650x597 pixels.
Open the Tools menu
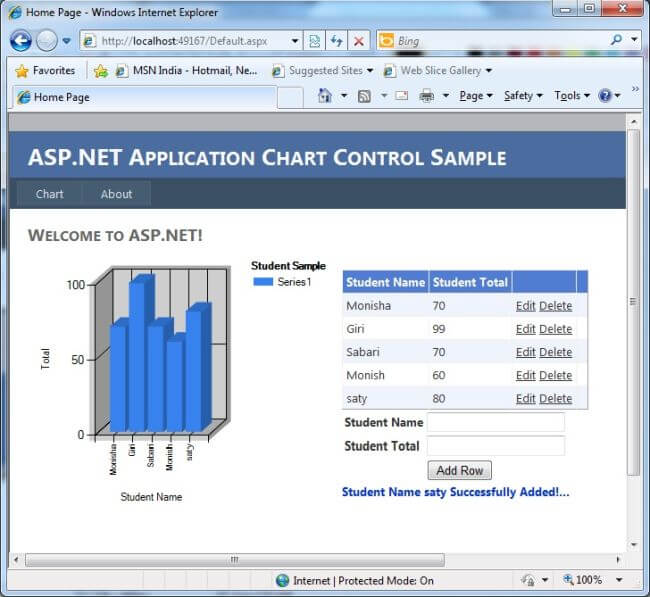click(572, 96)
